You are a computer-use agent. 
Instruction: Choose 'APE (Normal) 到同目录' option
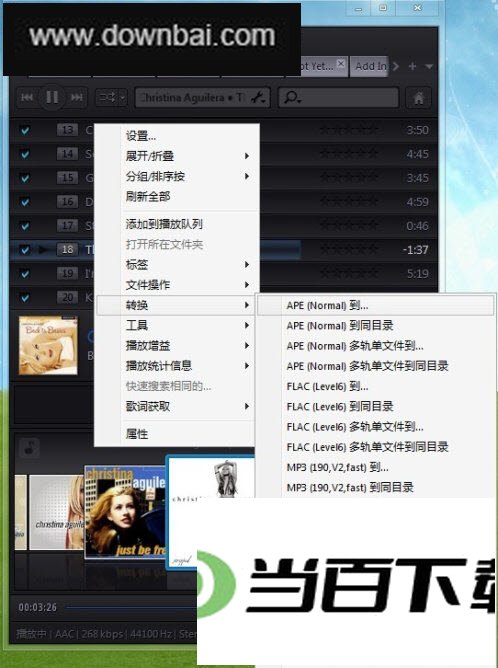(376, 325)
